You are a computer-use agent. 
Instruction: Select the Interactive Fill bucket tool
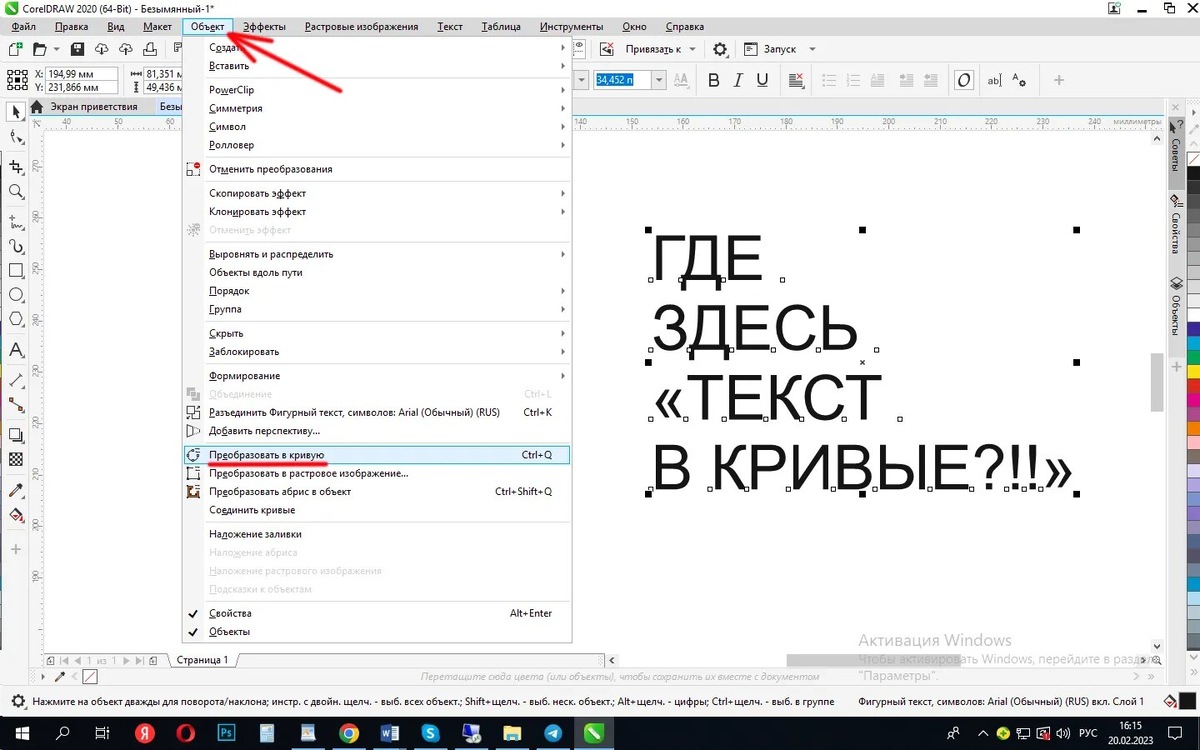(16, 515)
